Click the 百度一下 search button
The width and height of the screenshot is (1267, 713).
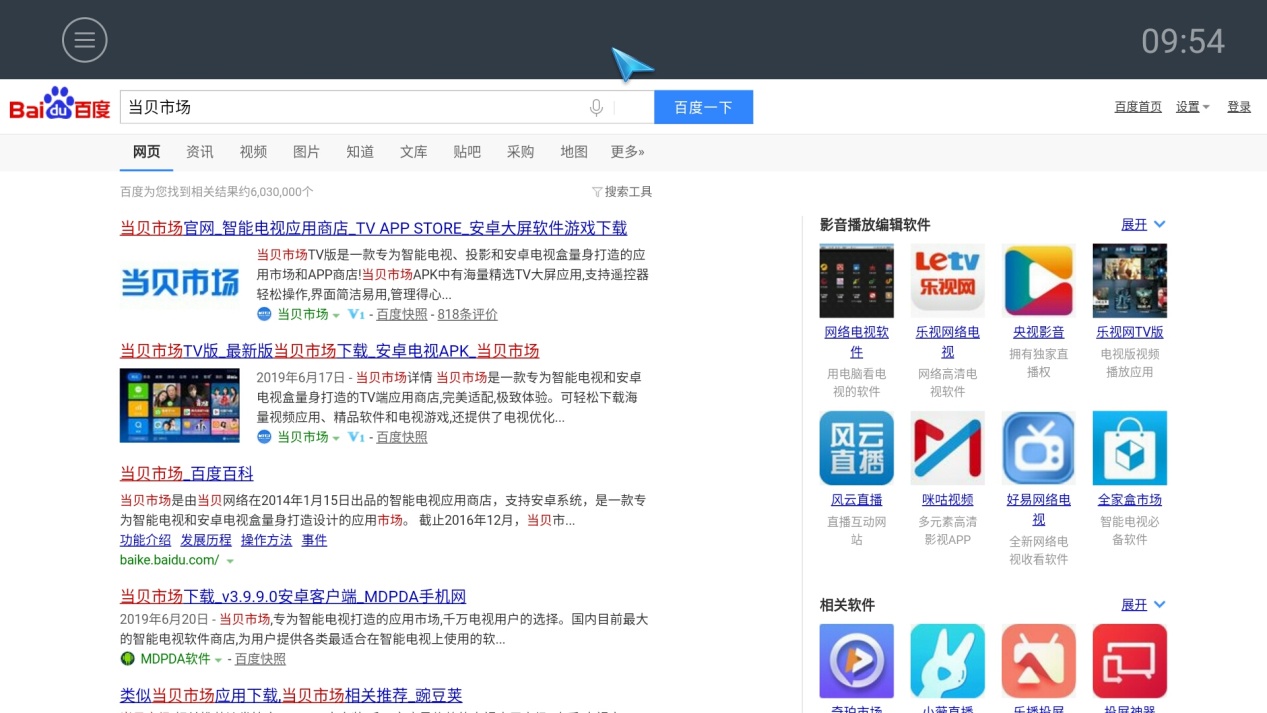click(x=703, y=107)
